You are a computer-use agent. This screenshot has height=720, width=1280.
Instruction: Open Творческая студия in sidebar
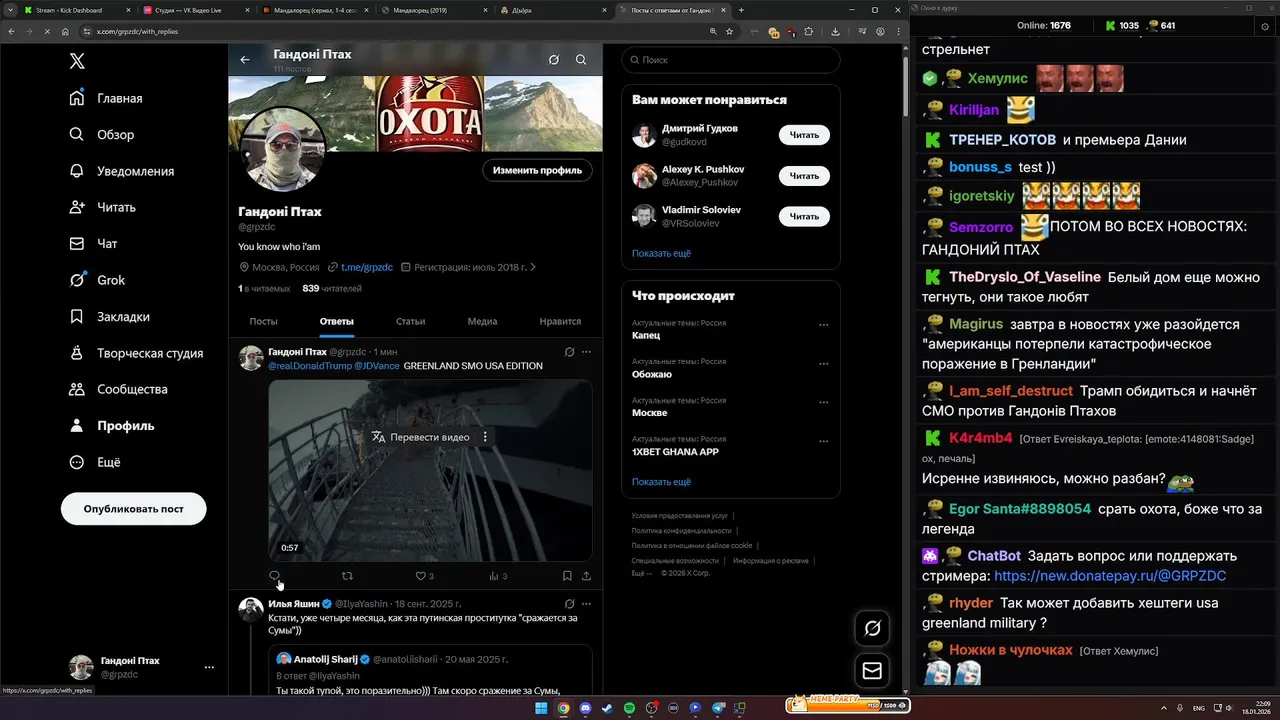pos(136,353)
